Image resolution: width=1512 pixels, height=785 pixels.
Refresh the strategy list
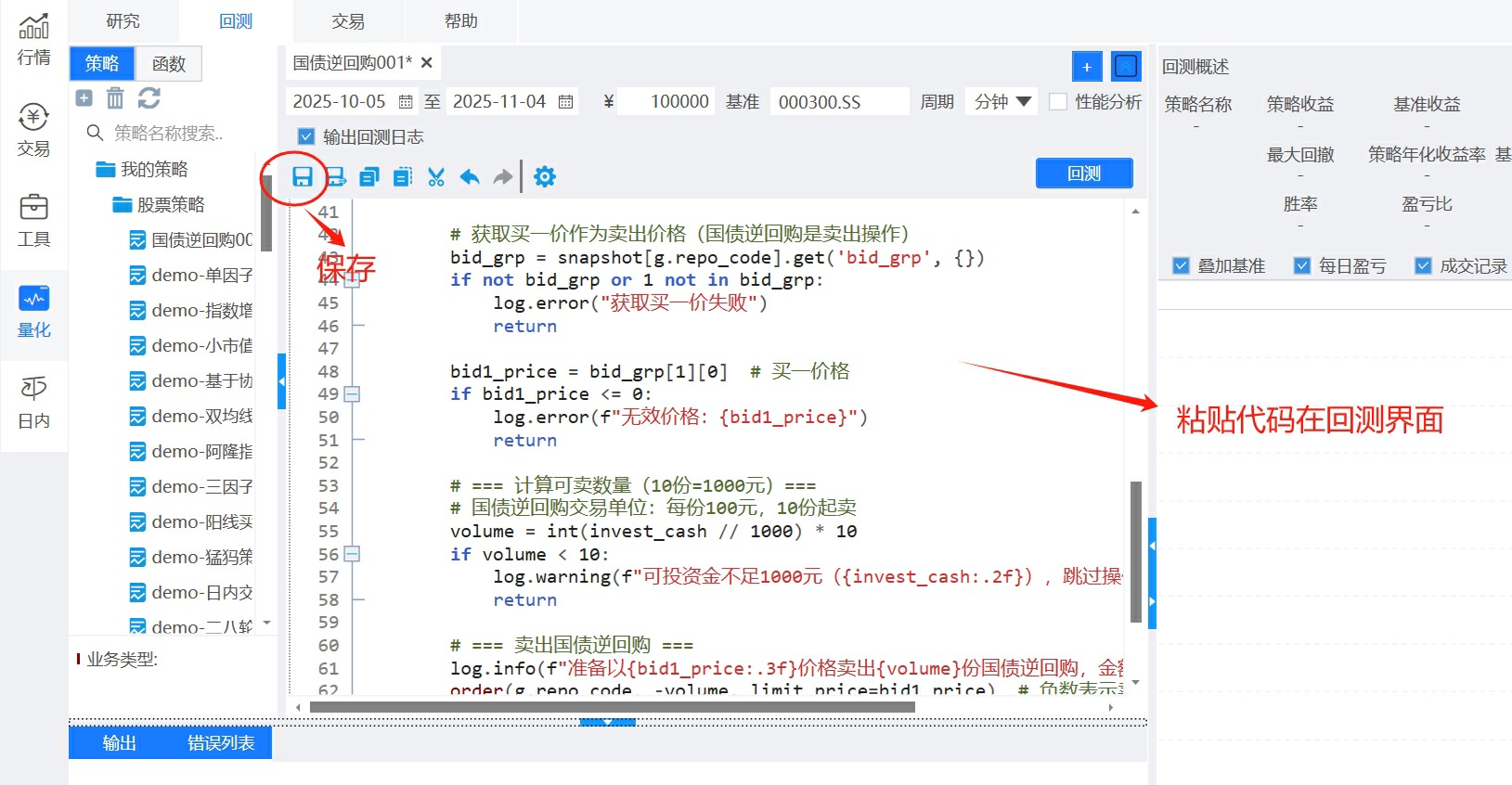pyautogui.click(x=149, y=98)
